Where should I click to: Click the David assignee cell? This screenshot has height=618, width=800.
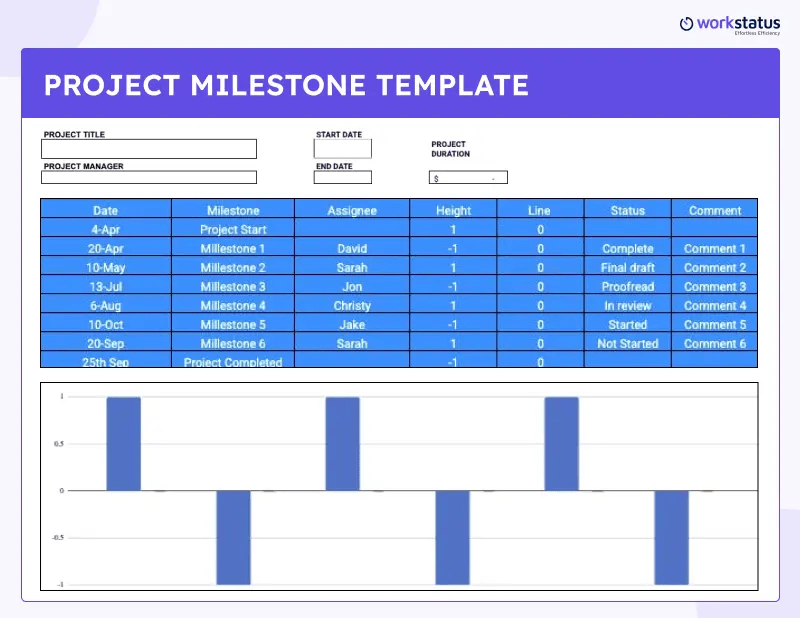coord(352,248)
